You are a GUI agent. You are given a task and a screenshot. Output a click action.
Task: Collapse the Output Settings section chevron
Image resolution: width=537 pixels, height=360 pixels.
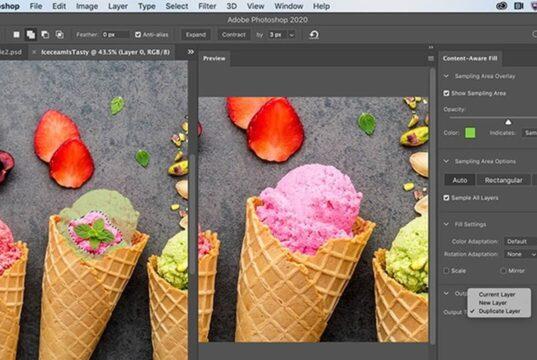(x=446, y=293)
